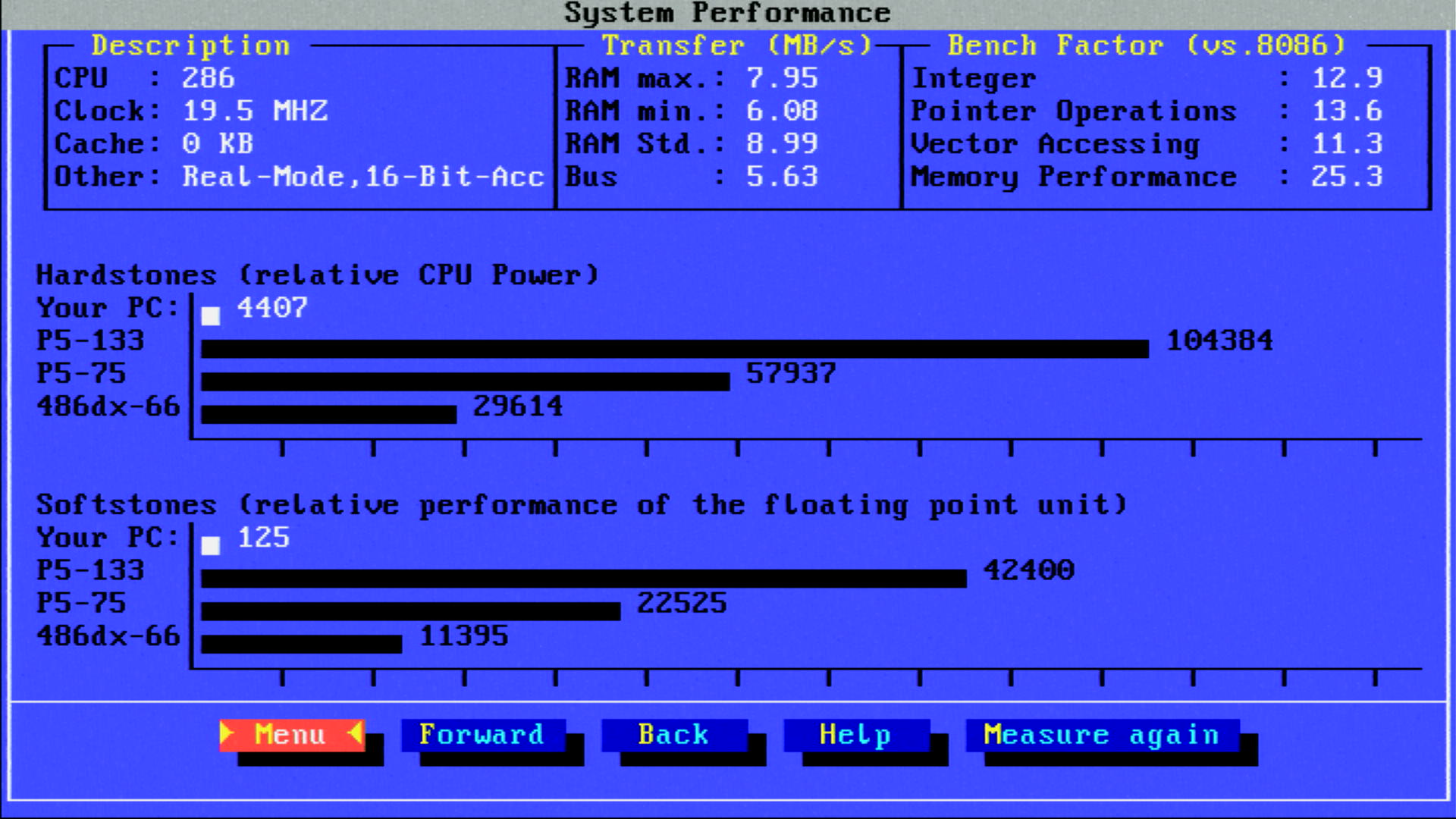The width and height of the screenshot is (1456, 819).
Task: Click the Back button
Action: click(x=674, y=735)
